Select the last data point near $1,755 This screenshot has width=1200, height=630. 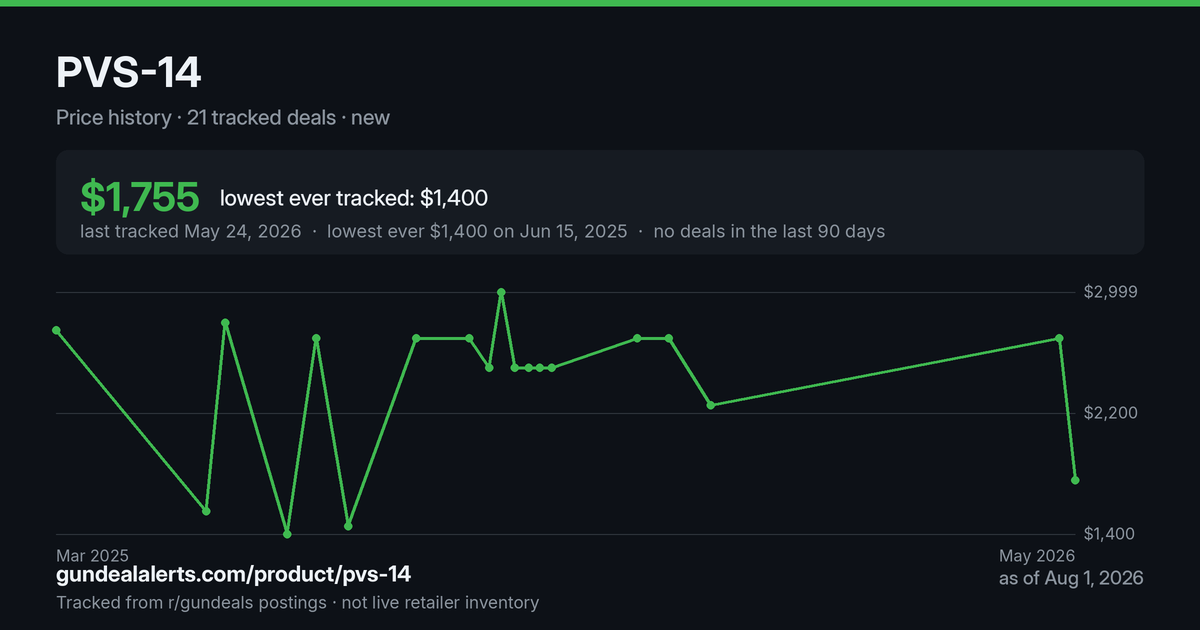click(1075, 480)
